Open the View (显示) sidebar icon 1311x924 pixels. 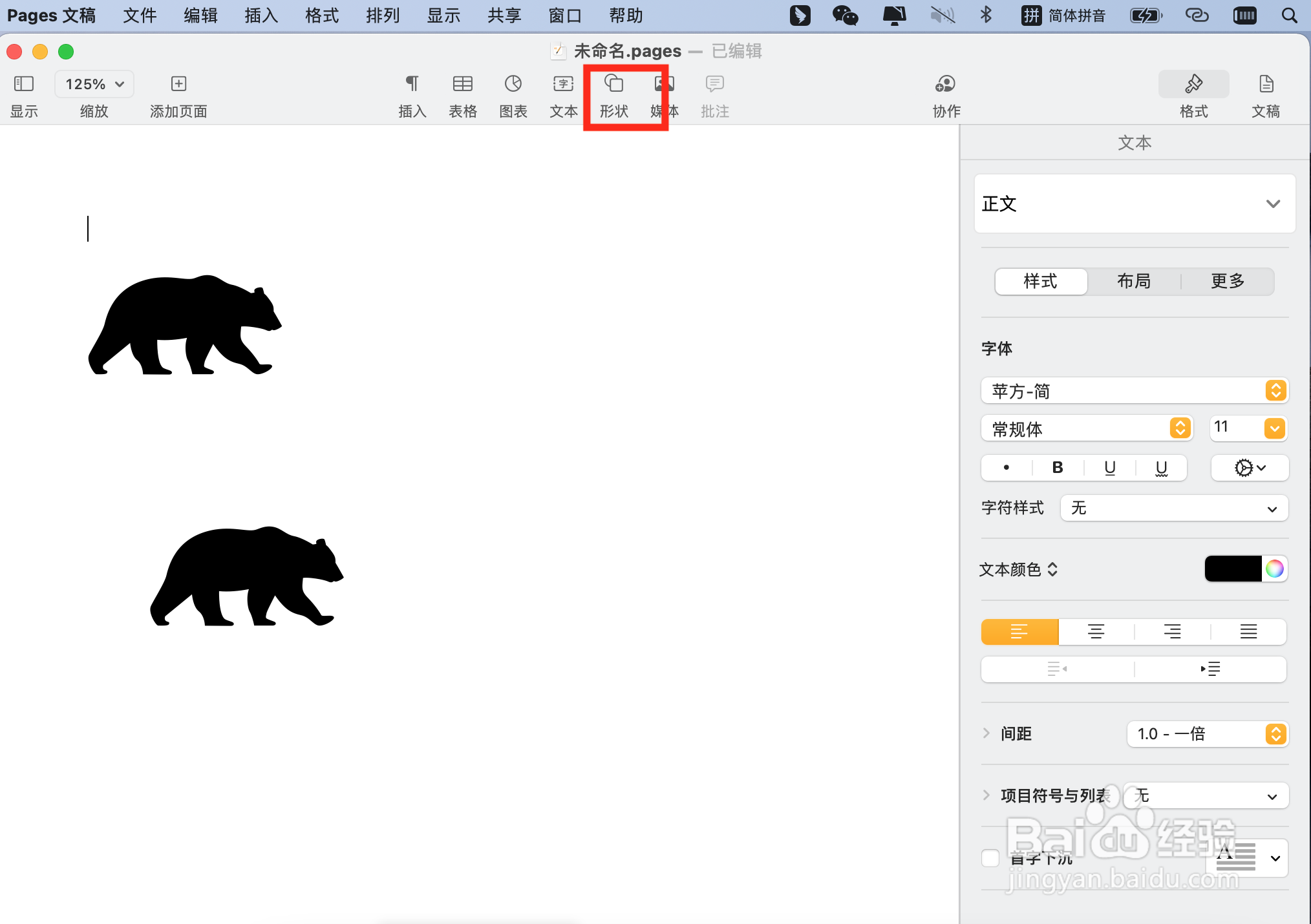click(24, 84)
